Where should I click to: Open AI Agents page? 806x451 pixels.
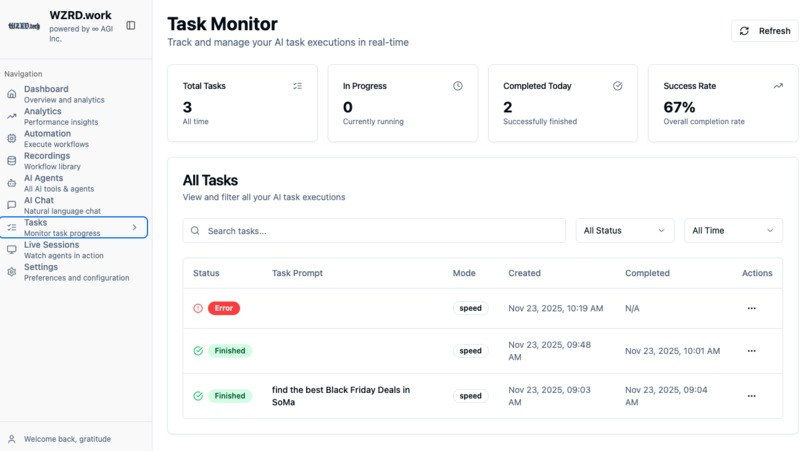74,183
